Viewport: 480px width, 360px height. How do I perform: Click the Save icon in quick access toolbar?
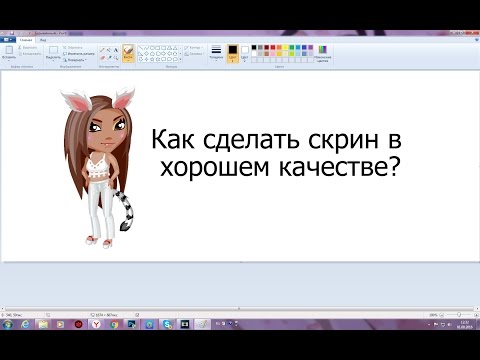[12, 33]
